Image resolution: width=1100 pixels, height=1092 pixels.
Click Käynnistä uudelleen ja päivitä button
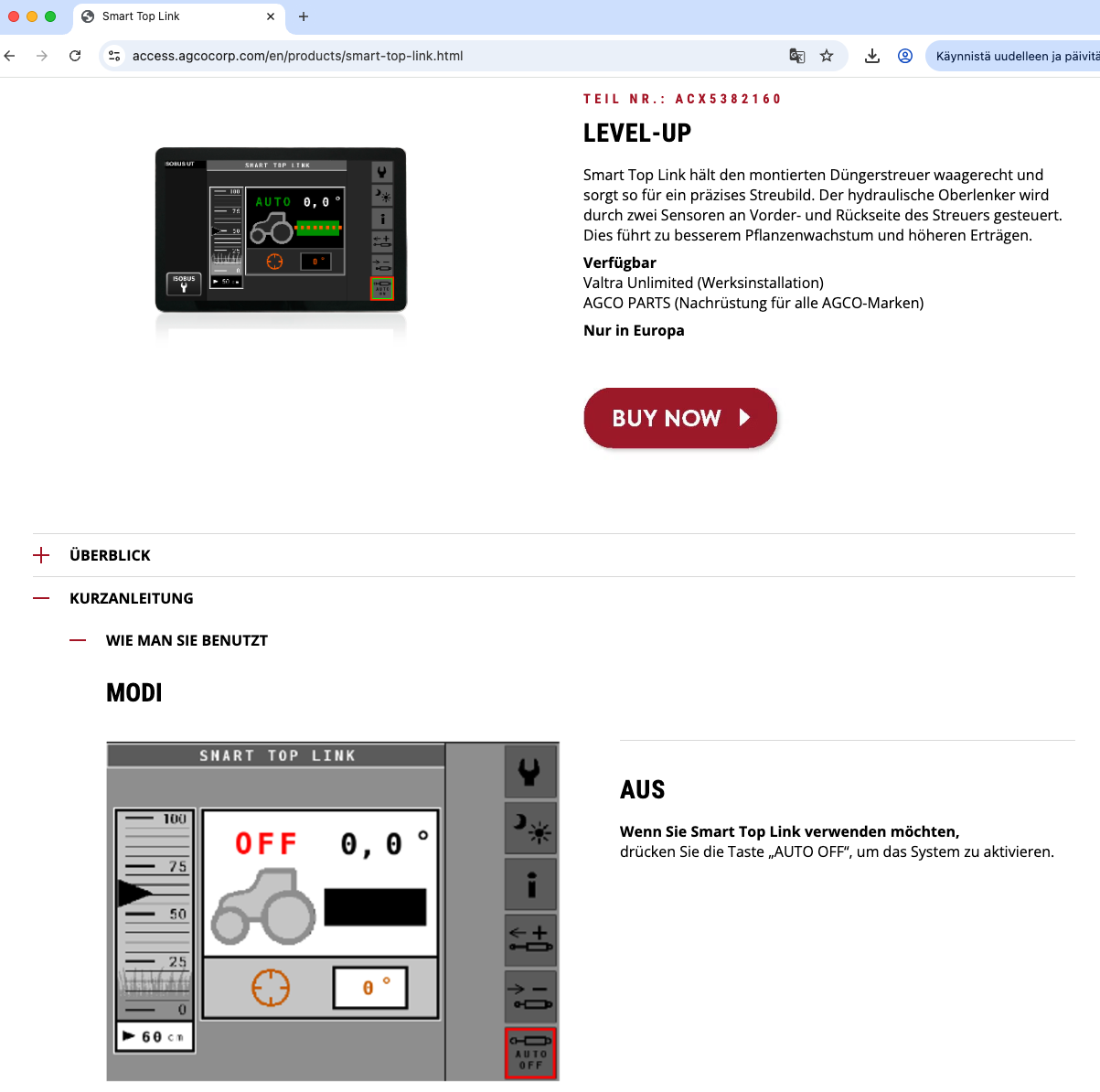1015,56
